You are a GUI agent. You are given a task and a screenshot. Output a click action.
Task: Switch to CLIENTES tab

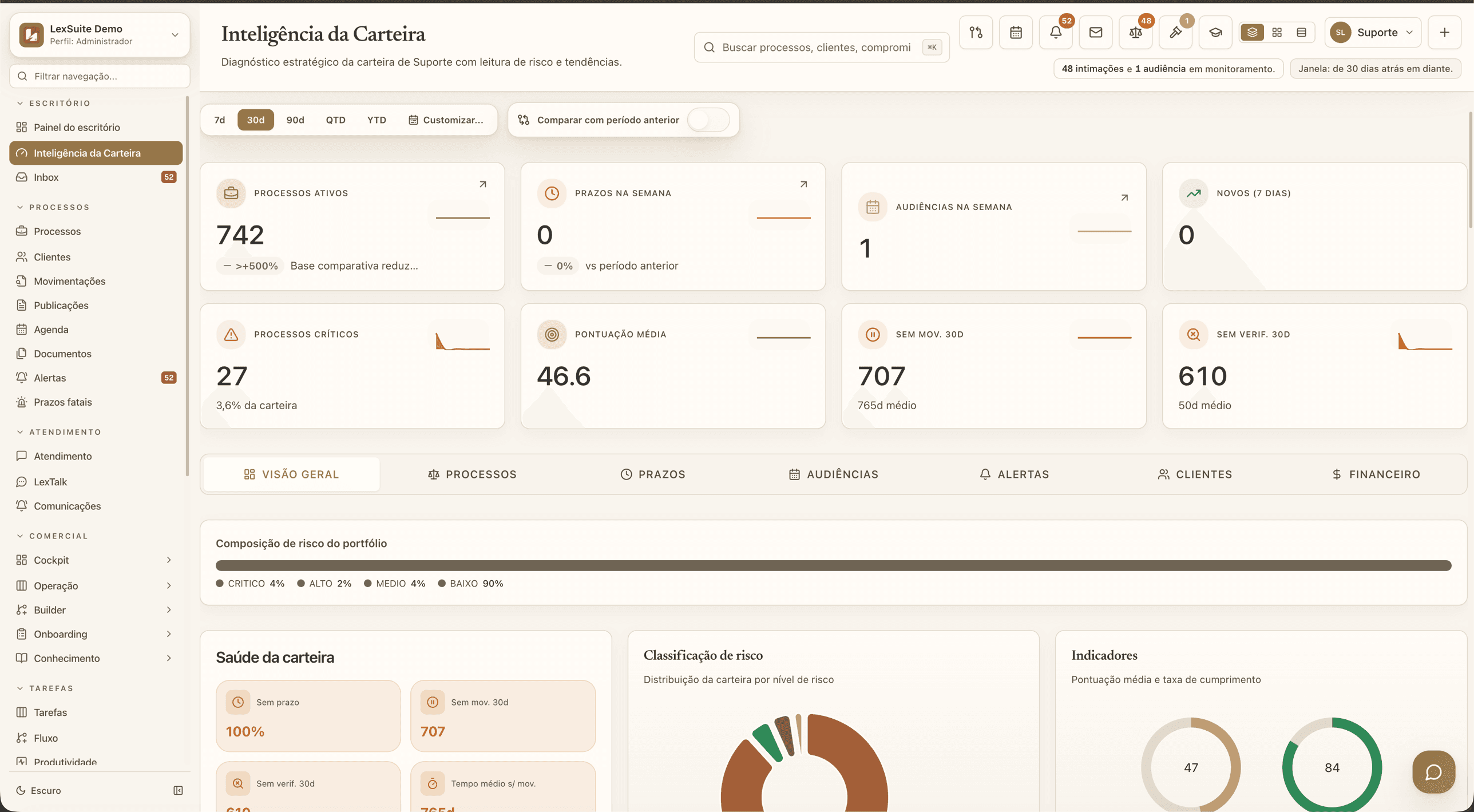click(x=1195, y=474)
